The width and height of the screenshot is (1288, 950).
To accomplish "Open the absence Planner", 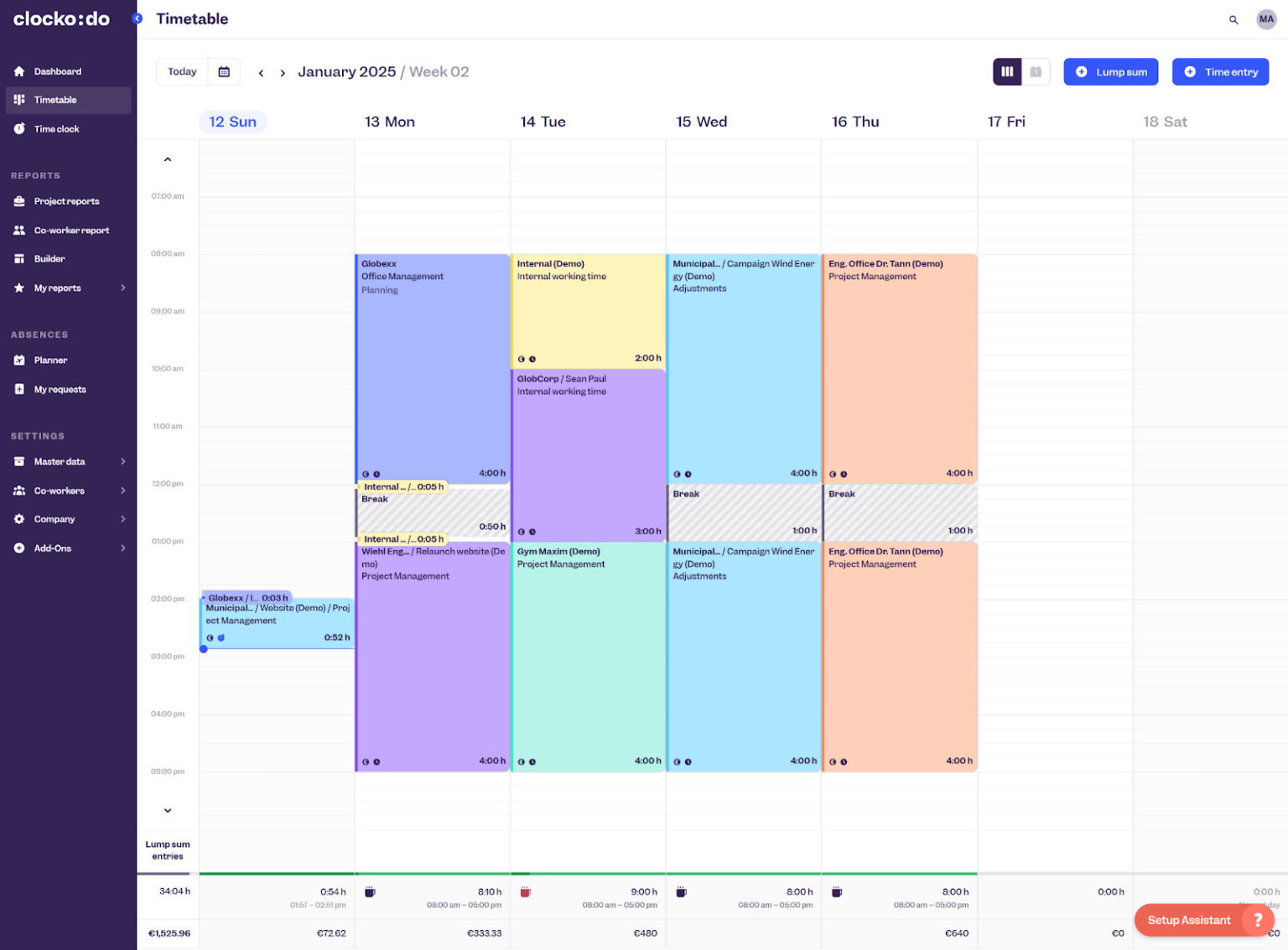I will (x=51, y=360).
